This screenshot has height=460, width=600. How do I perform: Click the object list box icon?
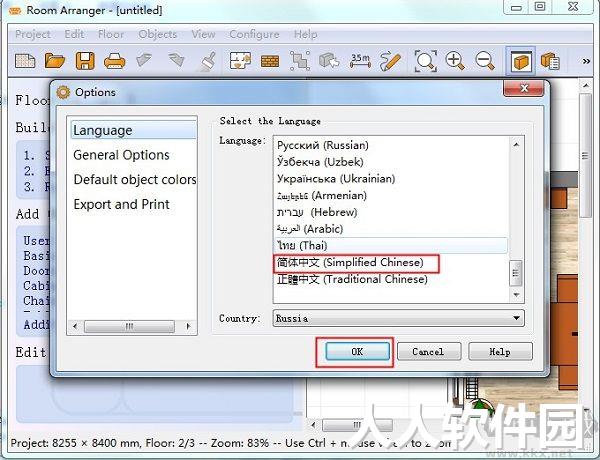coord(550,61)
